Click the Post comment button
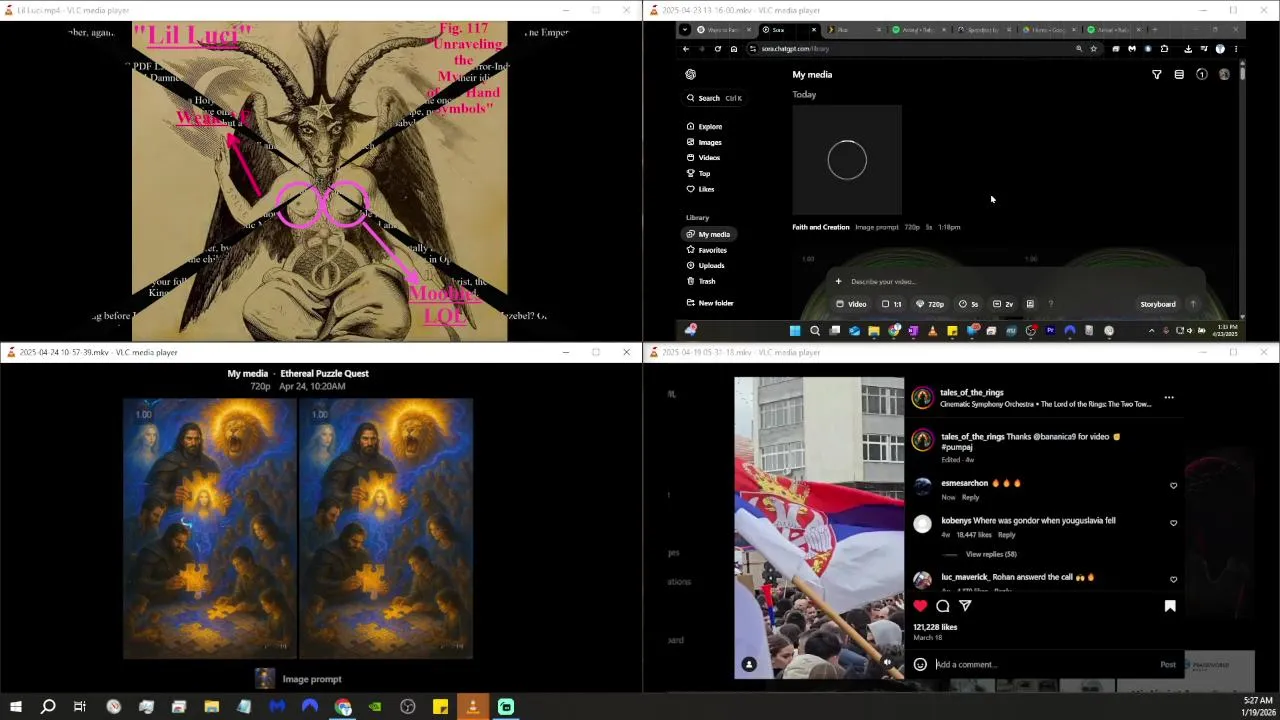 (1168, 665)
